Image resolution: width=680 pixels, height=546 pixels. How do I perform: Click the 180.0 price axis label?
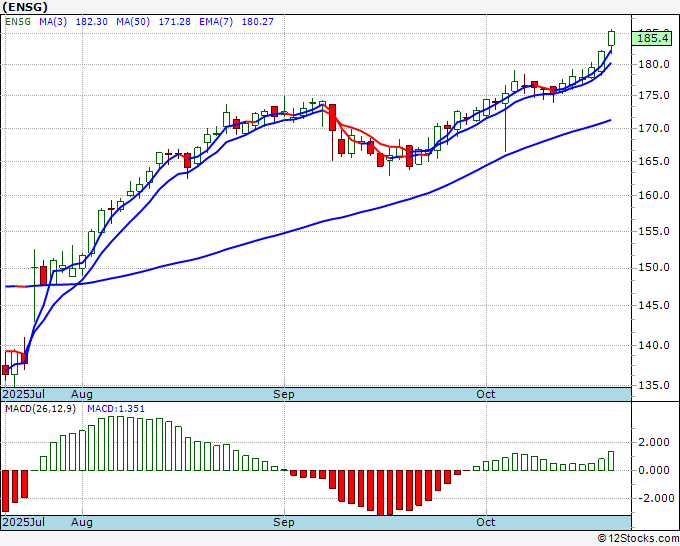pos(654,64)
